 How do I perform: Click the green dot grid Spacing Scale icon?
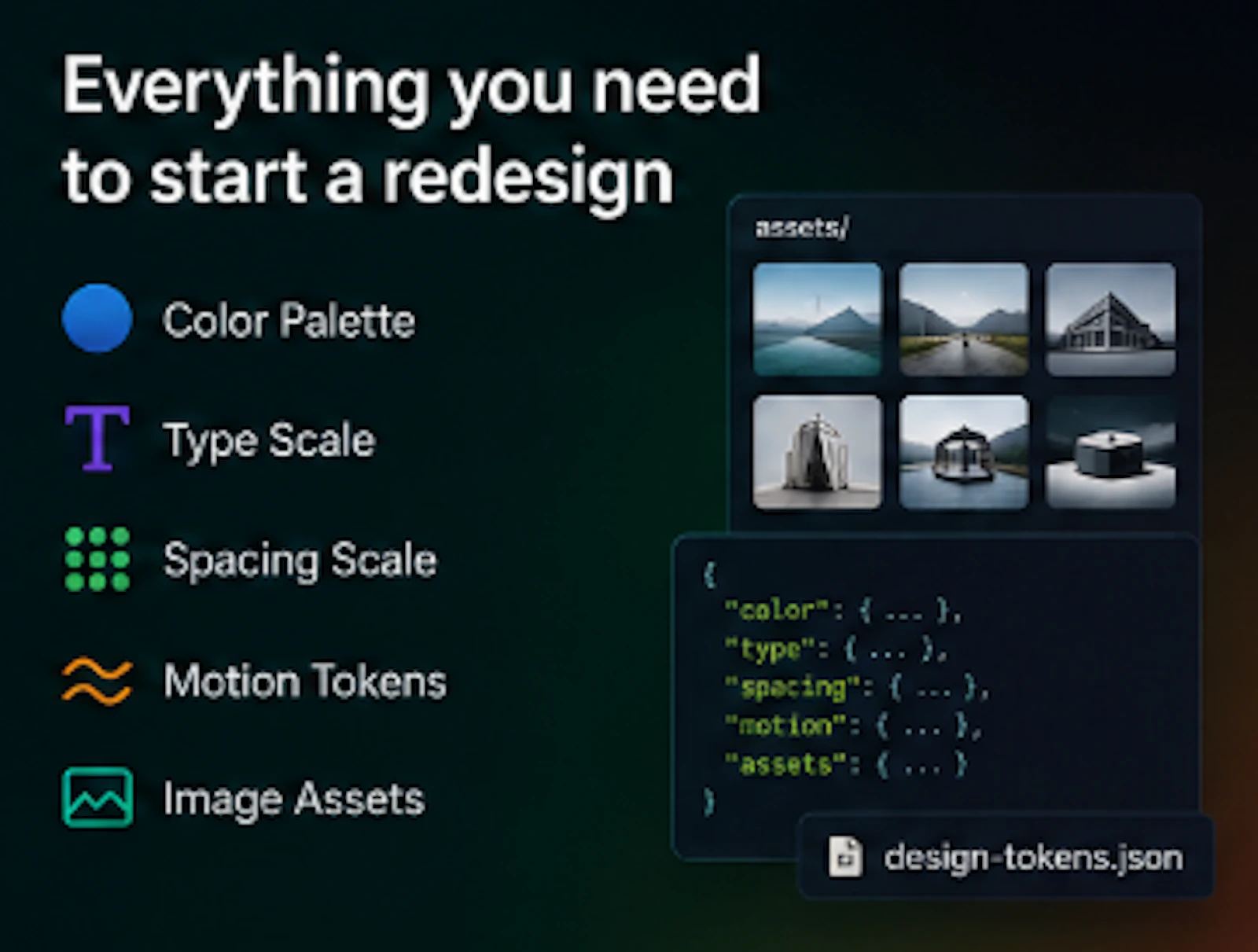97,559
